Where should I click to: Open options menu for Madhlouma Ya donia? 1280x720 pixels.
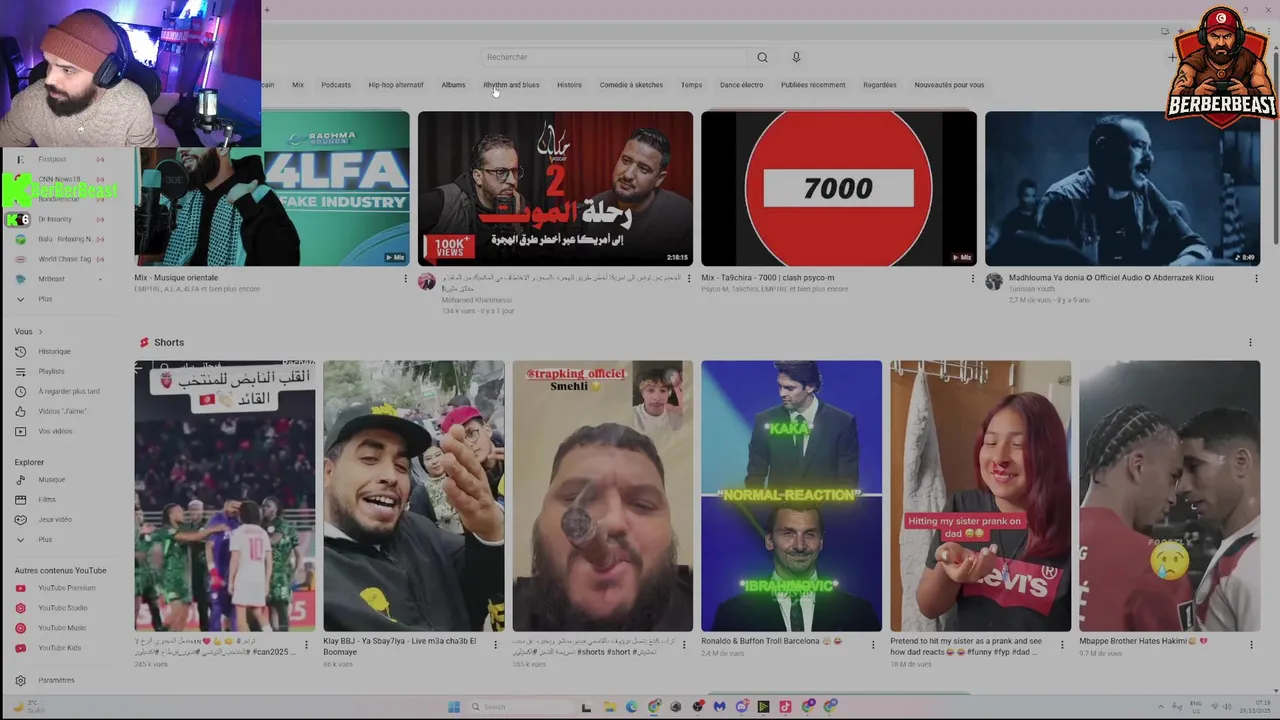pos(1257,279)
